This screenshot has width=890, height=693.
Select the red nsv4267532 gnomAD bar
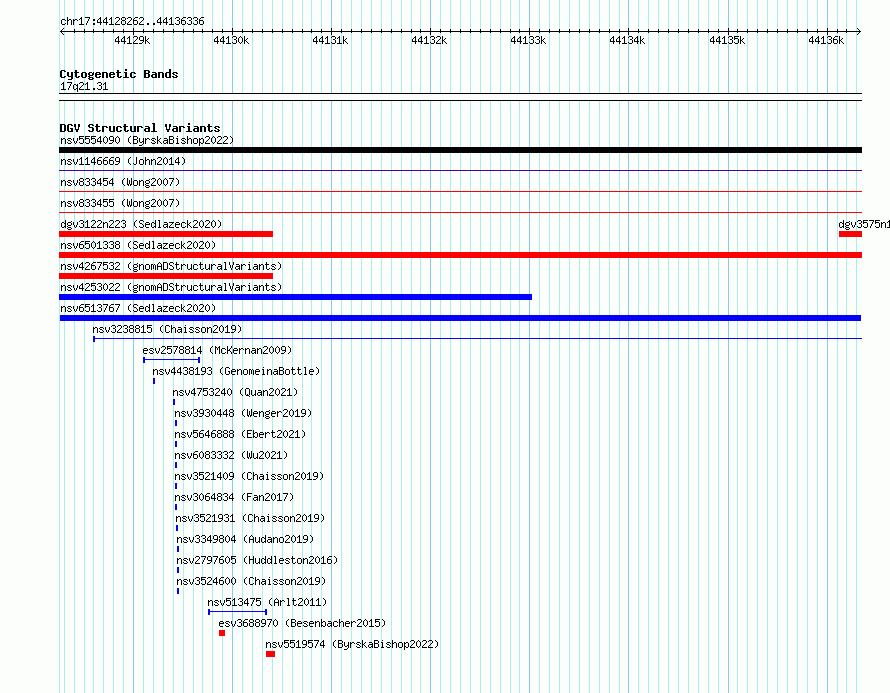(x=166, y=276)
